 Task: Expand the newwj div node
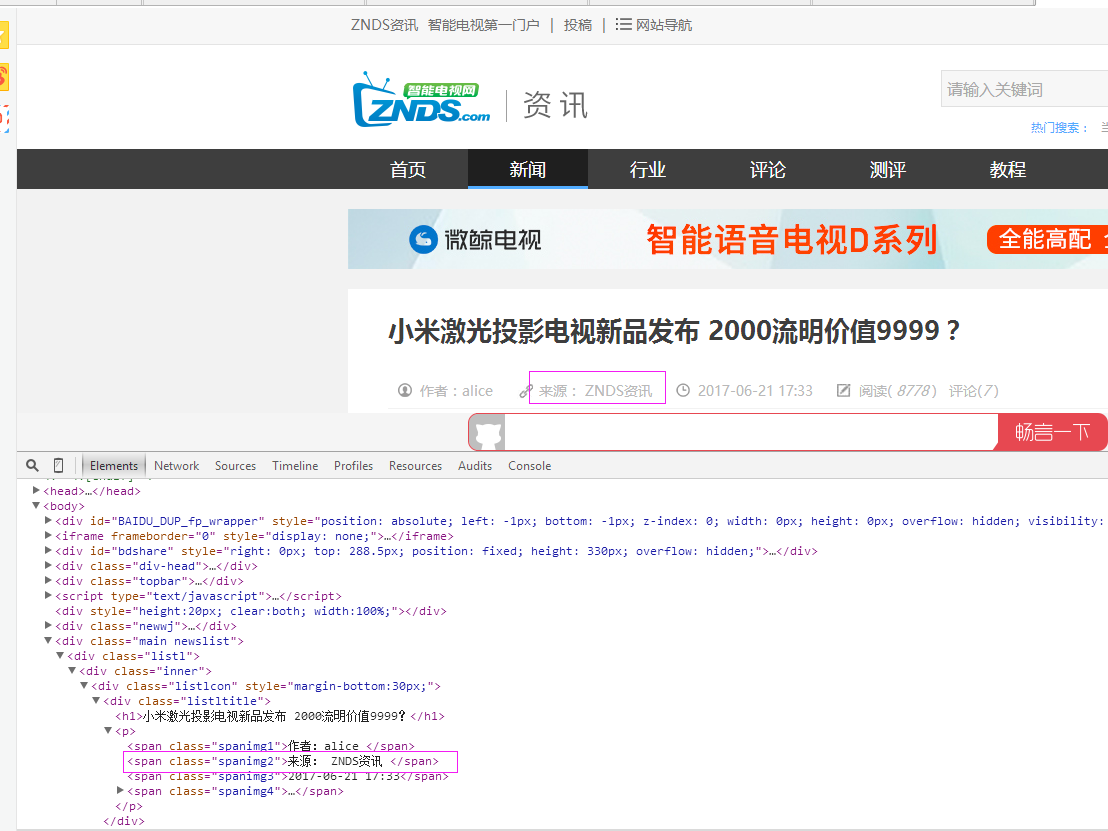click(x=48, y=625)
